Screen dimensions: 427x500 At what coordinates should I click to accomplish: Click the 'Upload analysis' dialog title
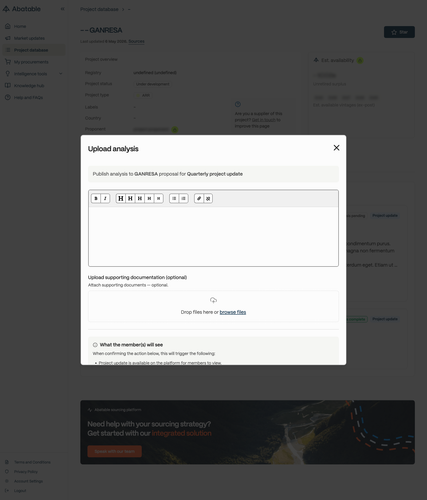pos(113,149)
